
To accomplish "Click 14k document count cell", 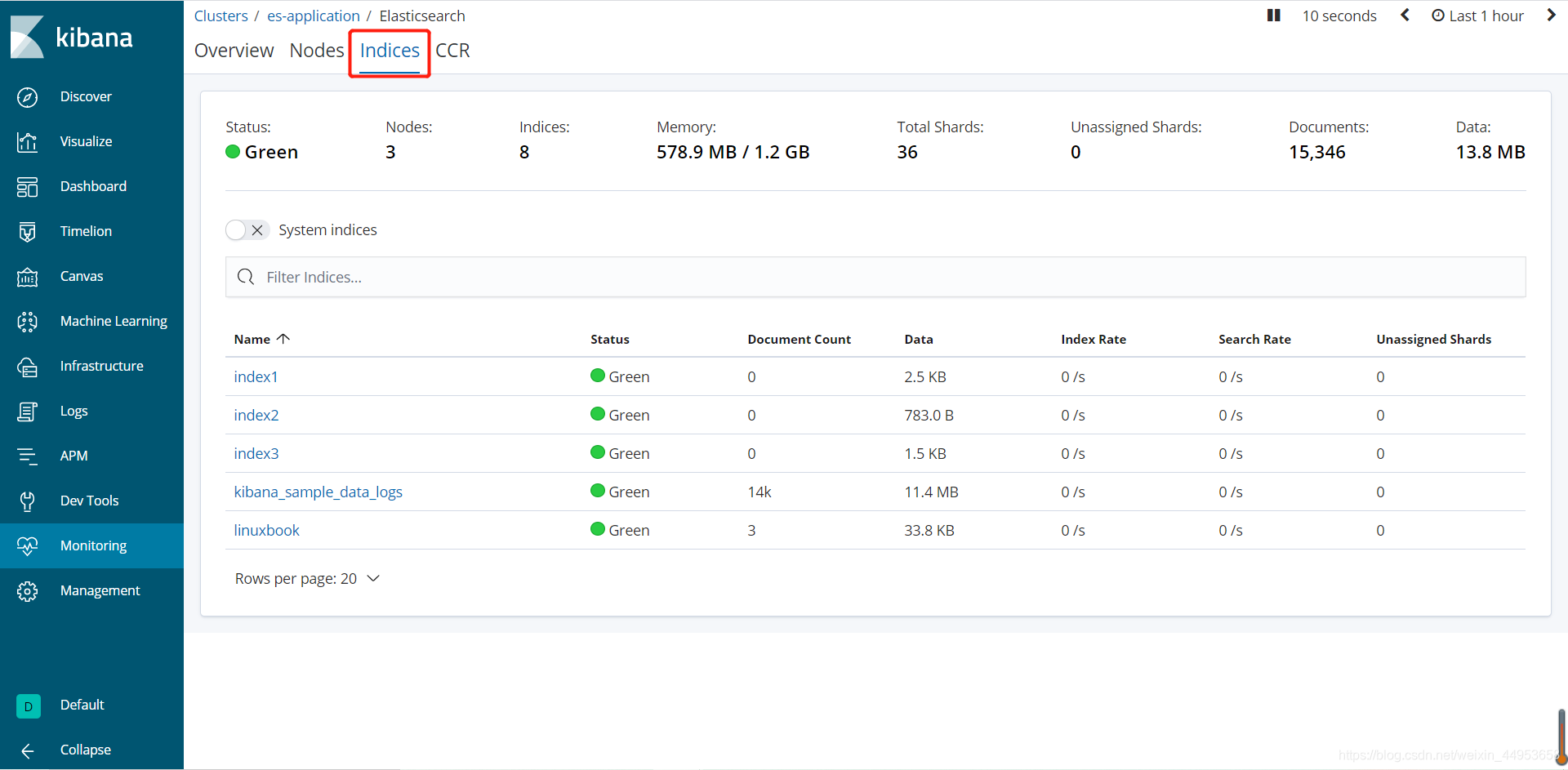I will (x=759, y=492).
